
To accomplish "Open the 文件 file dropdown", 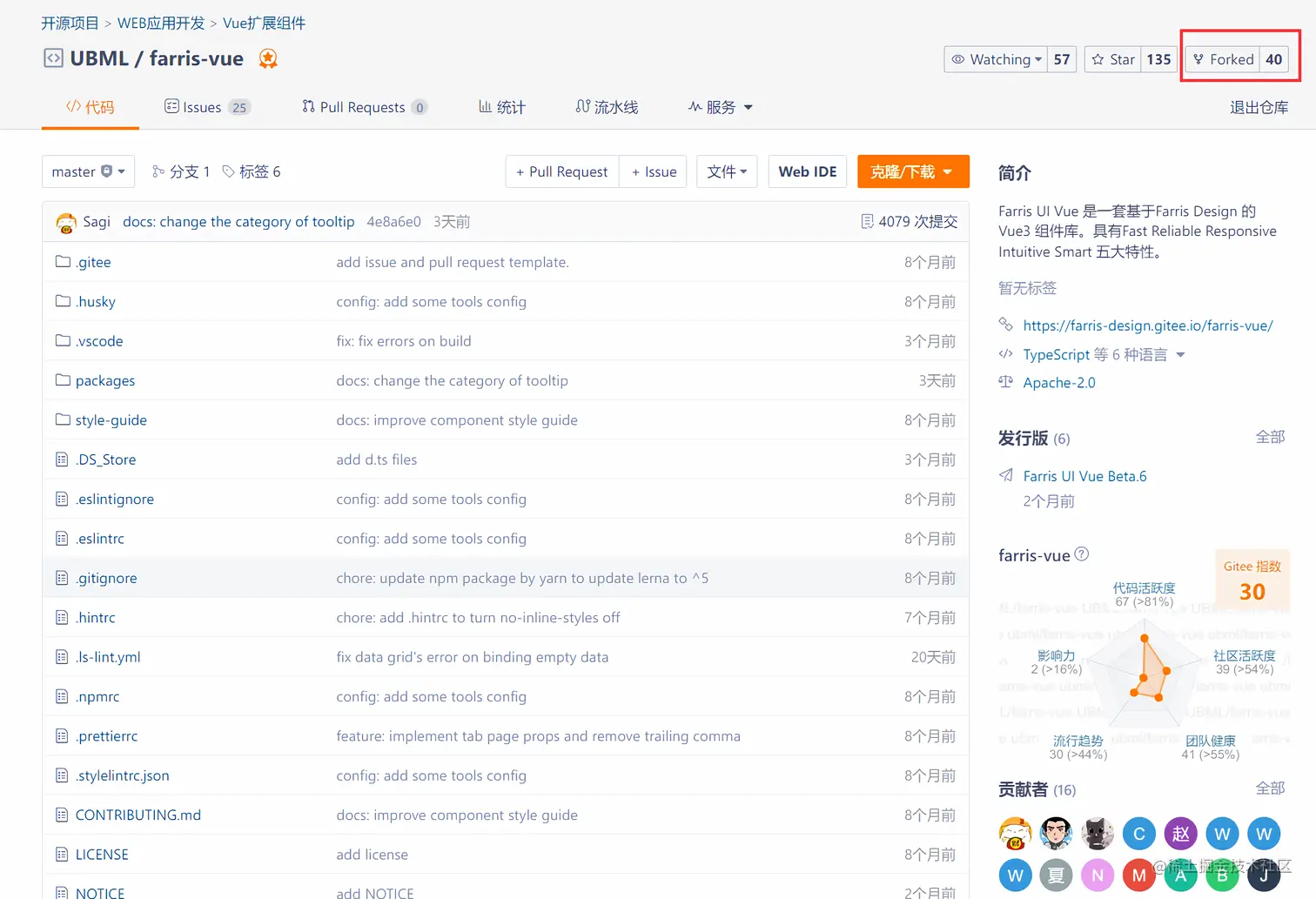I will [x=727, y=171].
